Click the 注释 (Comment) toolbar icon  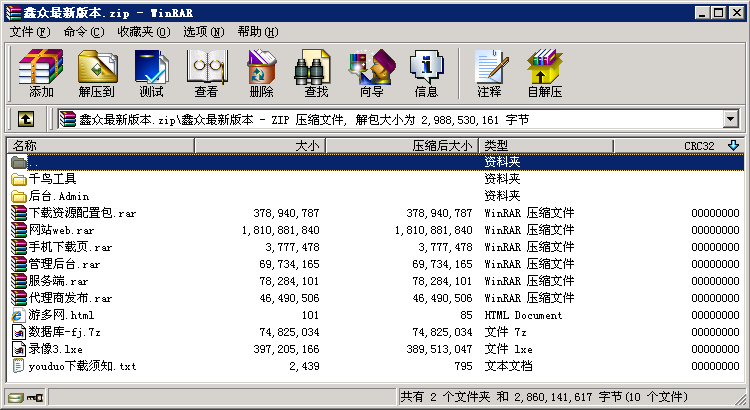point(489,73)
